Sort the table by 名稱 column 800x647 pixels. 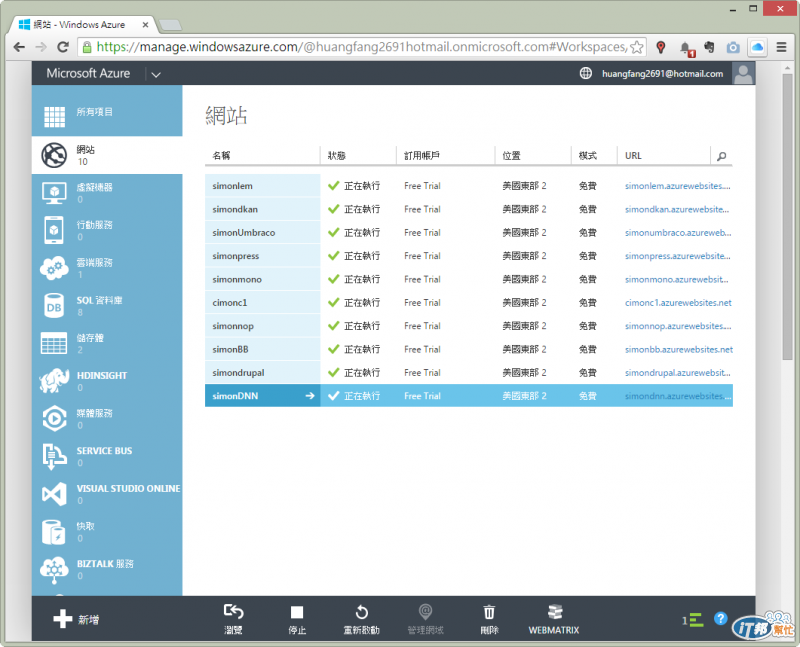point(221,156)
